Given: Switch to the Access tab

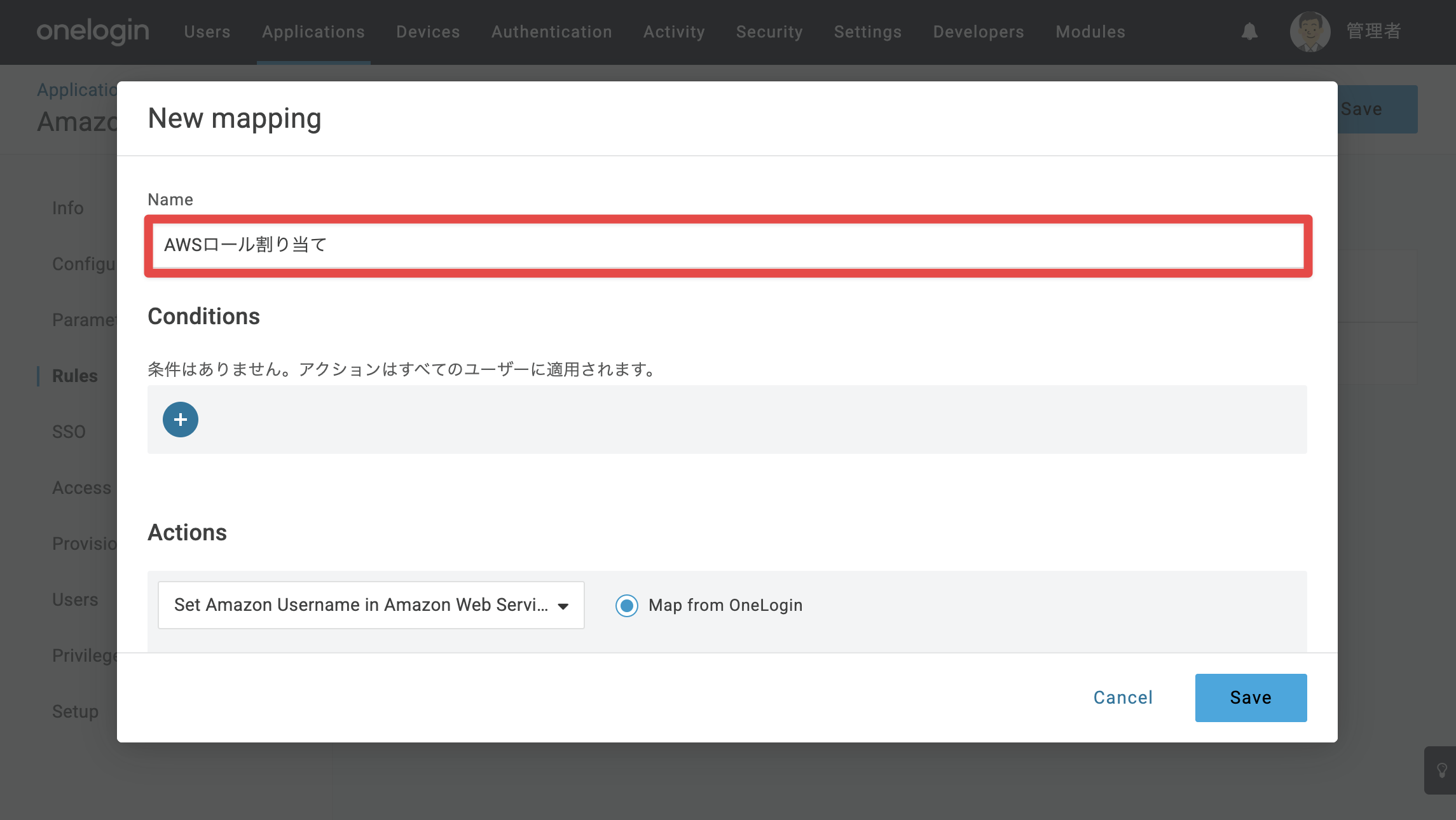Looking at the screenshot, I should pos(81,488).
